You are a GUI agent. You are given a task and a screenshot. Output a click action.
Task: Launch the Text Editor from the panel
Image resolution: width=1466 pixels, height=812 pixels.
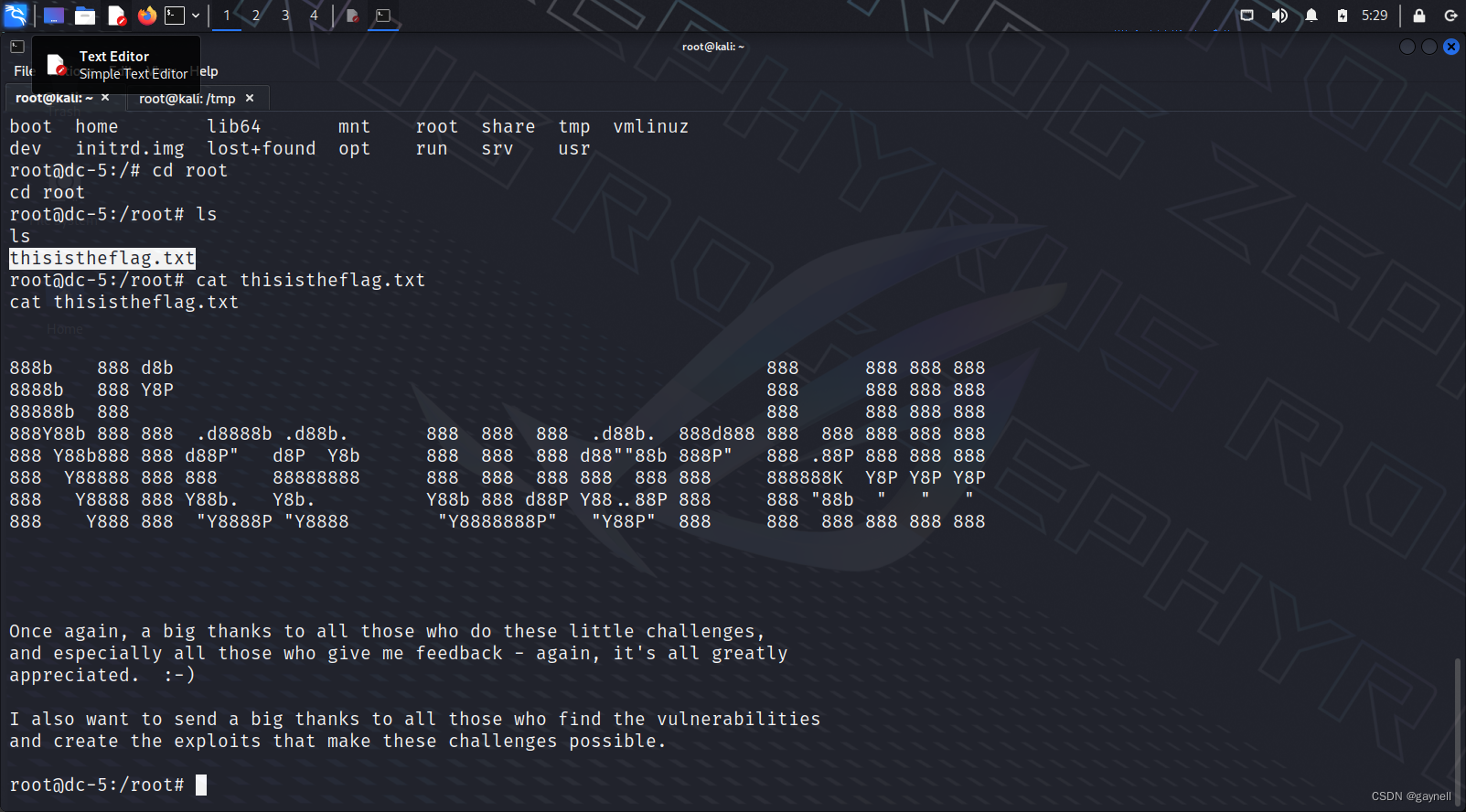pyautogui.click(x=116, y=16)
